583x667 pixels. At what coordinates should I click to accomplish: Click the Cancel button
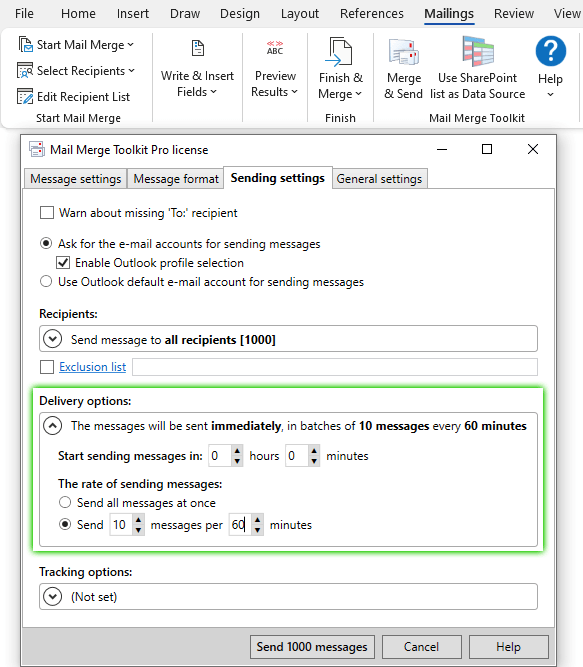[421, 647]
